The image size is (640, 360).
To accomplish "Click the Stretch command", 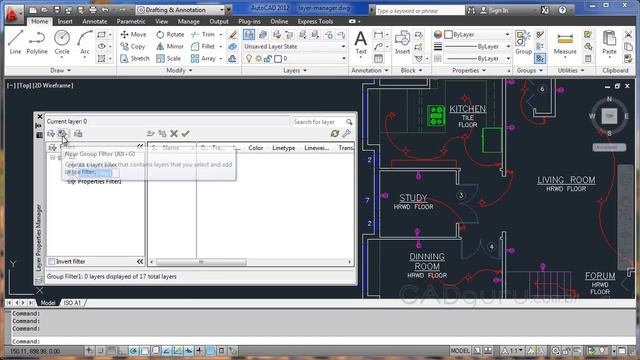I will (135, 58).
